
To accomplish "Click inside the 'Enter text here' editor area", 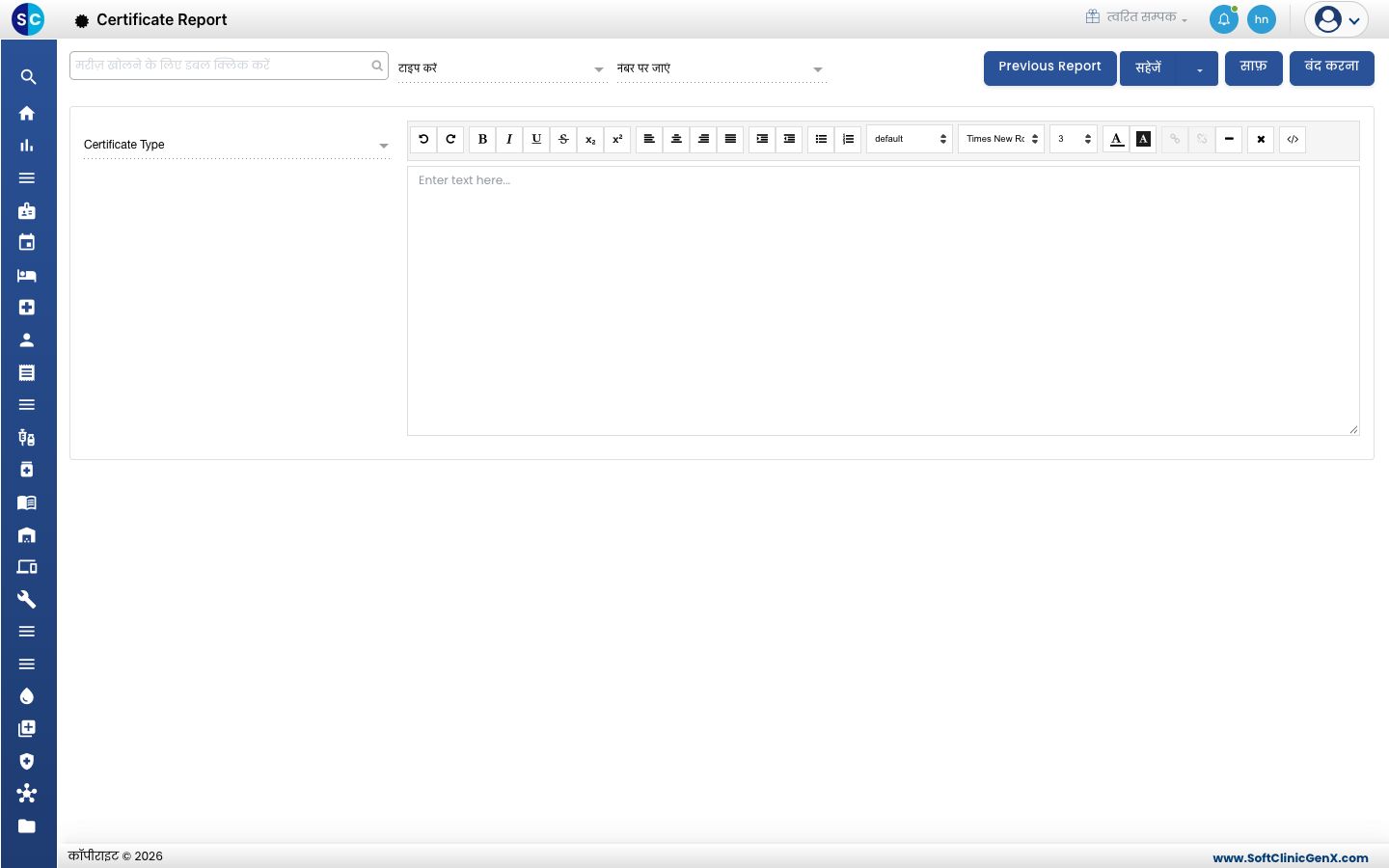I will pos(884,301).
